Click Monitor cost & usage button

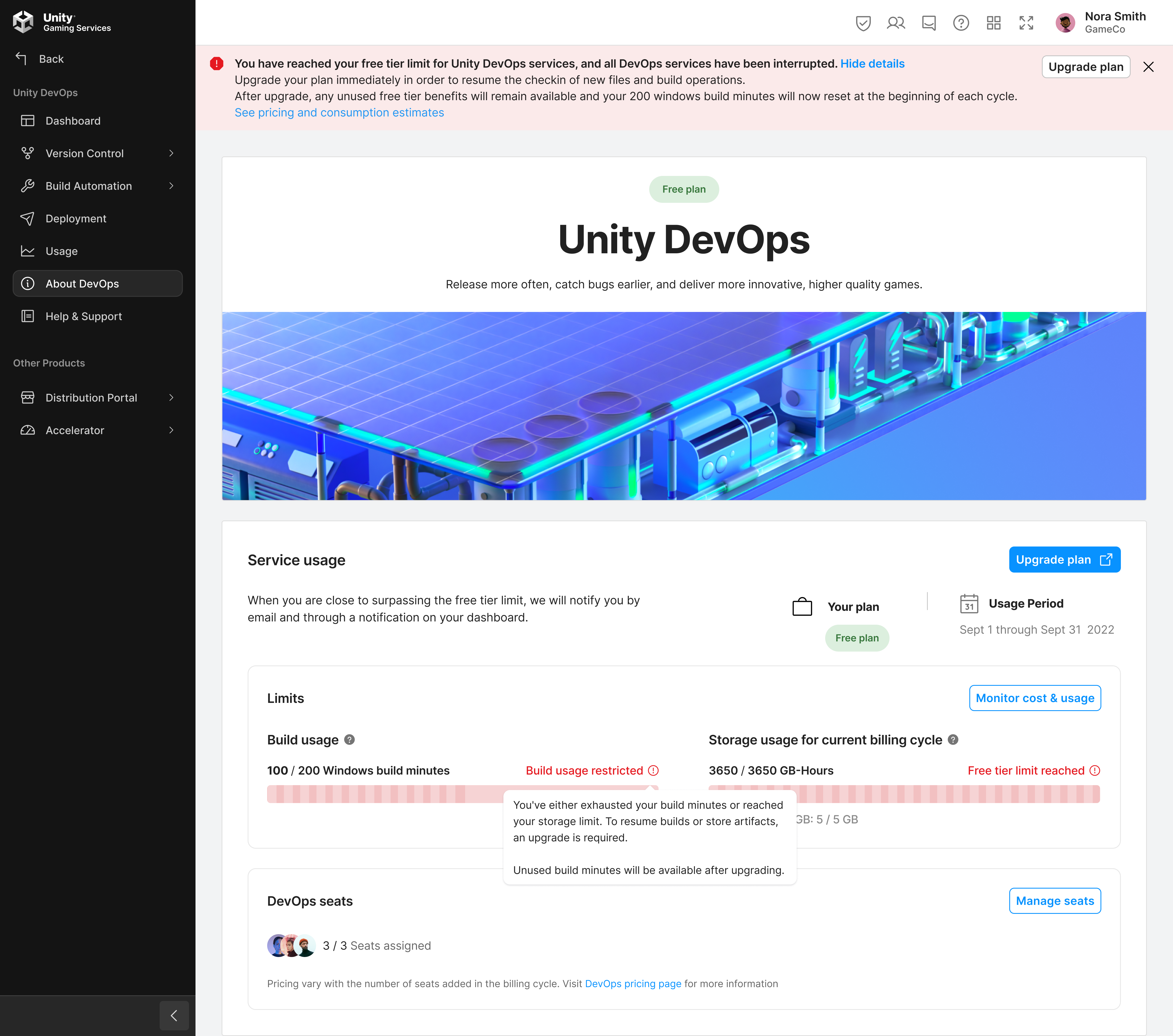1035,698
